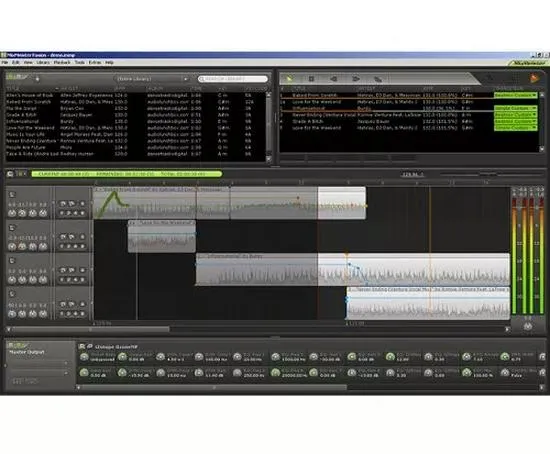
Task: Open the first playlist row's green transition dropdown
Action: pyautogui.click(x=515, y=95)
